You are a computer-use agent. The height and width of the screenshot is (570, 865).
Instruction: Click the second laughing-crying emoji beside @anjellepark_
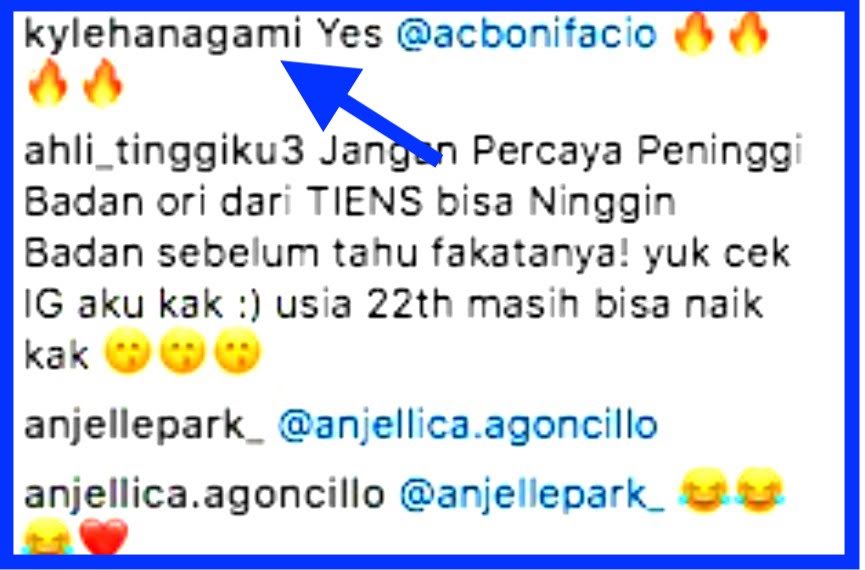[x=759, y=490]
